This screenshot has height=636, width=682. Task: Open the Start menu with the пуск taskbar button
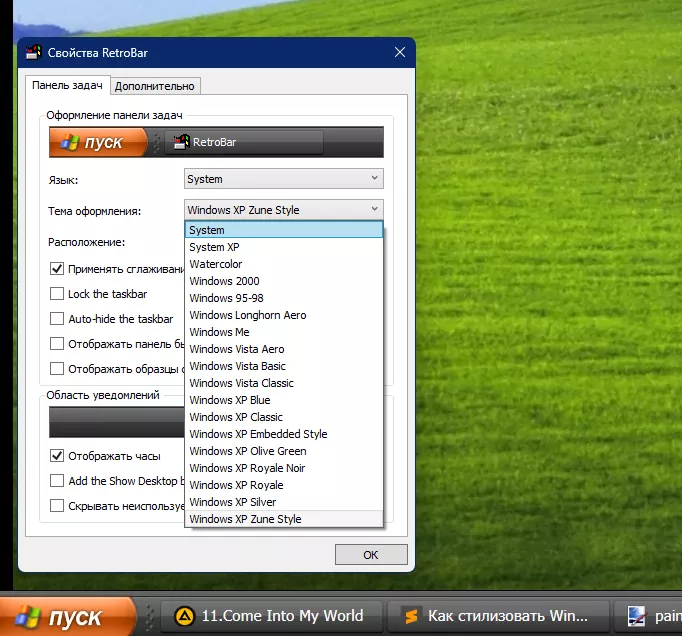coord(67,617)
